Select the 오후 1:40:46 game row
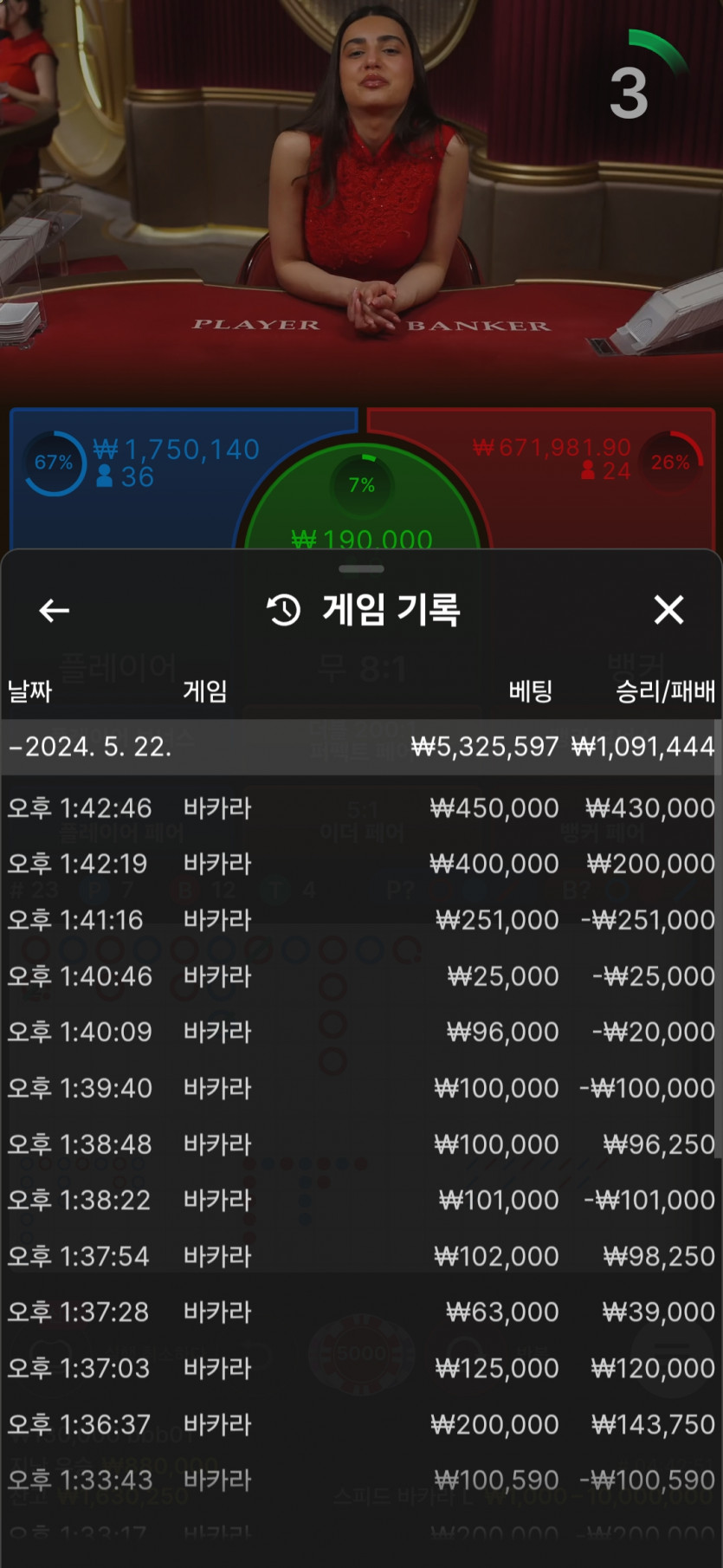Viewport: 723px width, 1568px height. click(x=361, y=976)
